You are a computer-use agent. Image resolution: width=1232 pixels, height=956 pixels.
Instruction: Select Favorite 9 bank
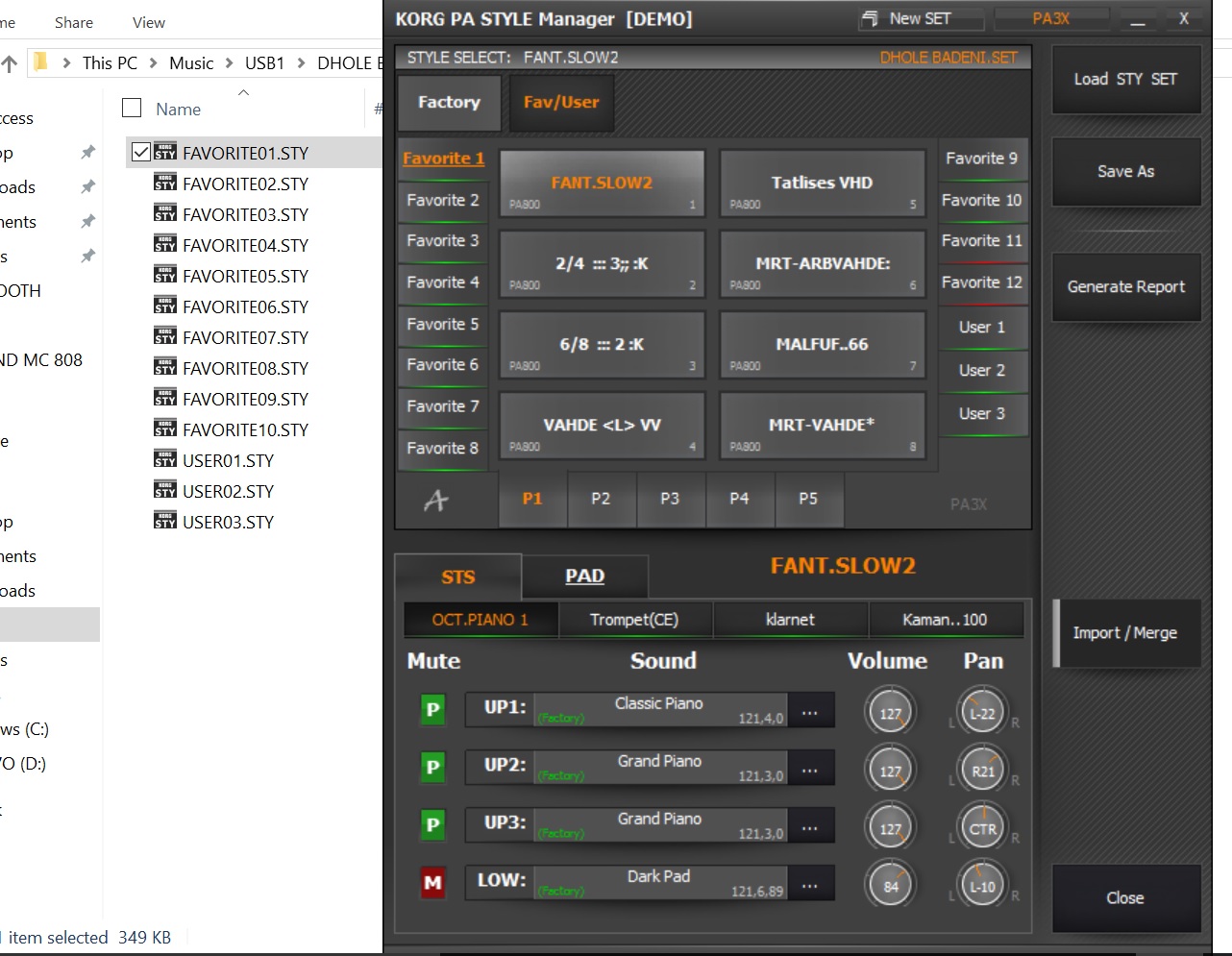coord(982,159)
